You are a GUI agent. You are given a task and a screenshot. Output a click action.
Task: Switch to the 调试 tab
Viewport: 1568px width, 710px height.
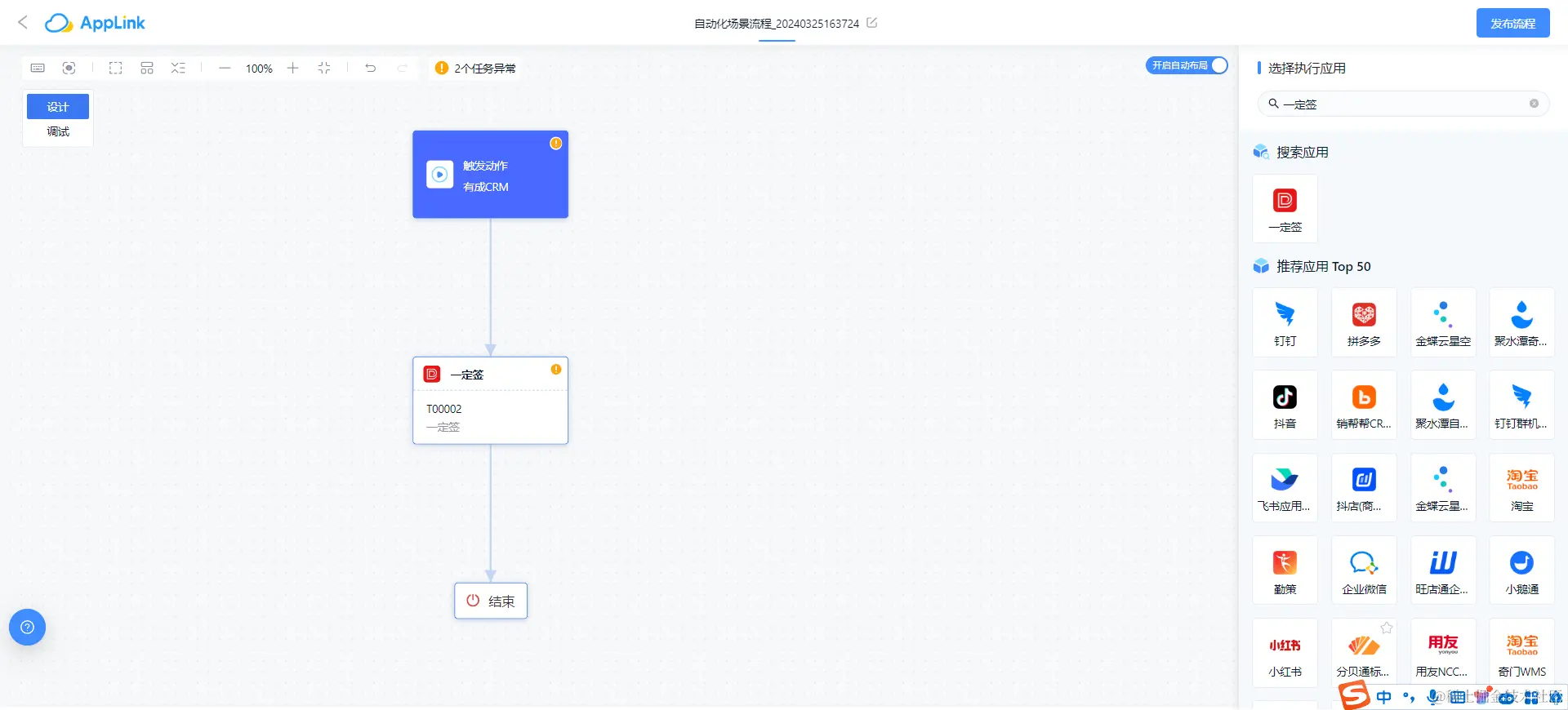(x=58, y=131)
